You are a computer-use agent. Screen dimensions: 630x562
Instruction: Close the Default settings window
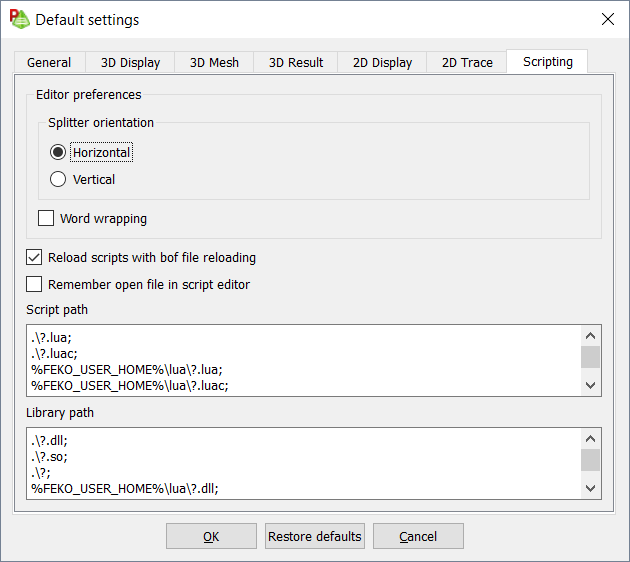click(608, 19)
